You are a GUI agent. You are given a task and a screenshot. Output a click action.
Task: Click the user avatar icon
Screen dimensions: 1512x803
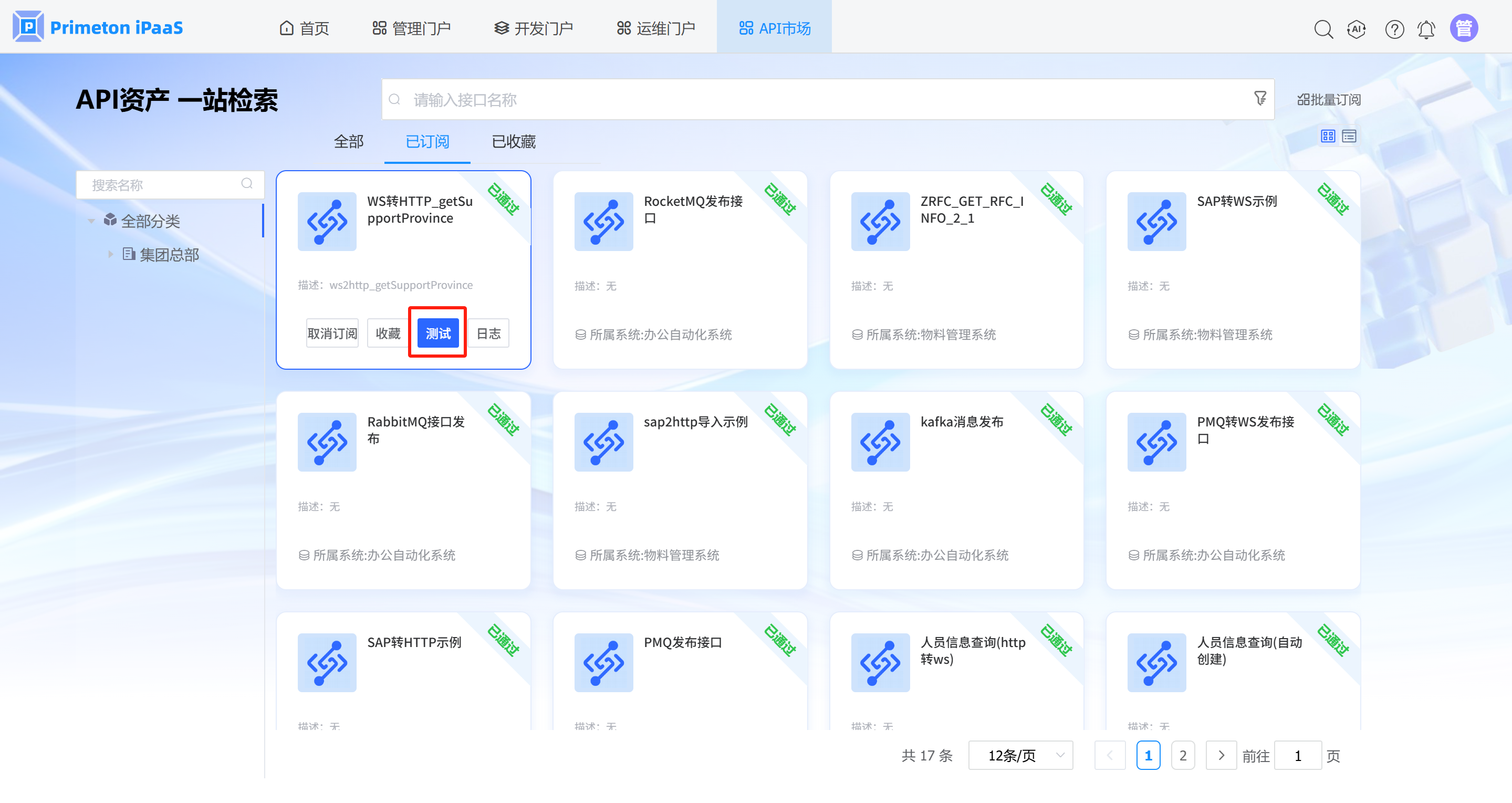point(1463,28)
